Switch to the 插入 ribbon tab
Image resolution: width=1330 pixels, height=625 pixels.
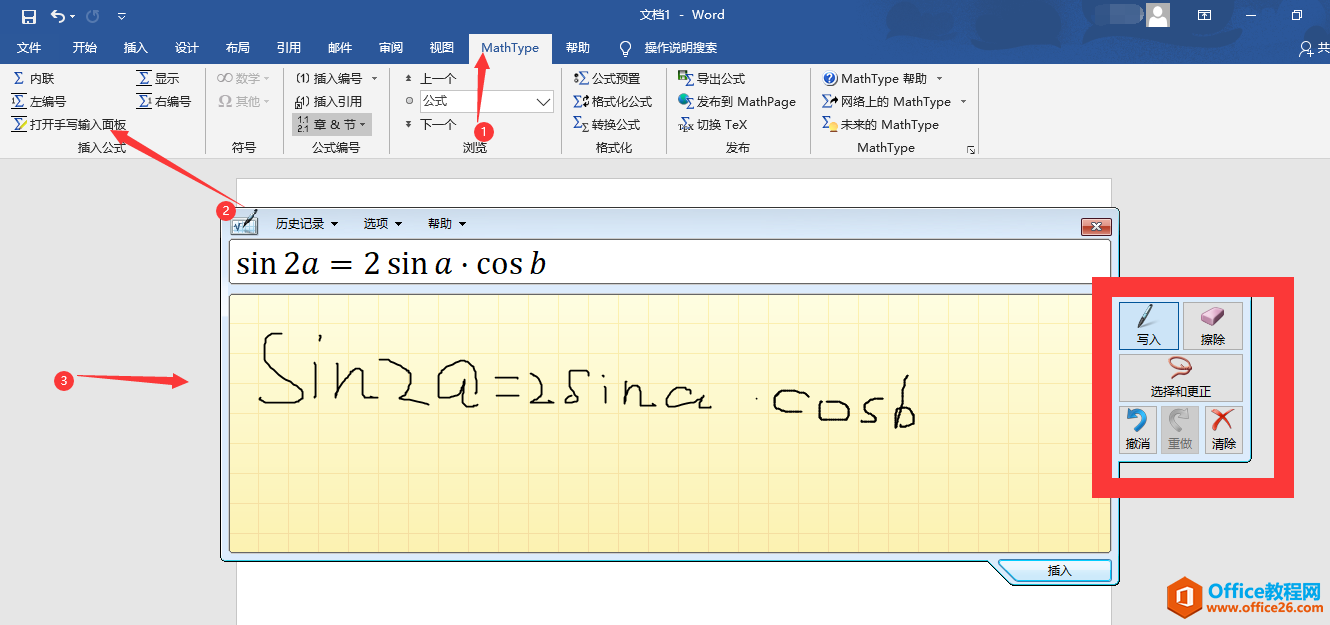[x=135, y=48]
